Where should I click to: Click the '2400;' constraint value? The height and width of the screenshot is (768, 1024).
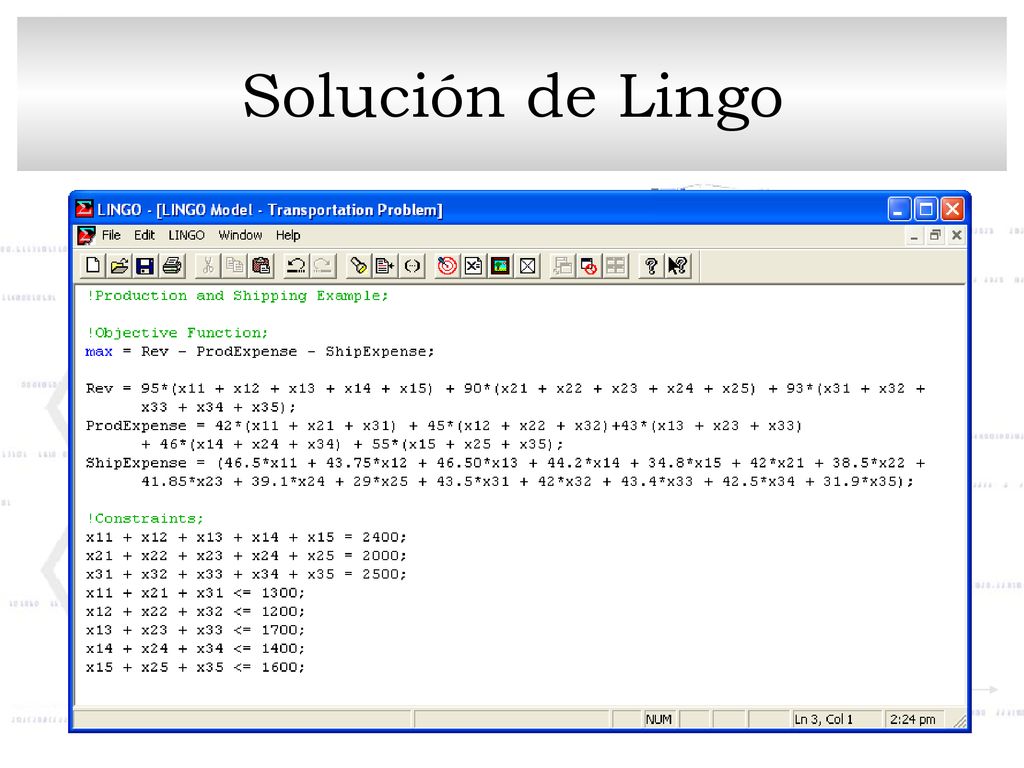point(384,537)
